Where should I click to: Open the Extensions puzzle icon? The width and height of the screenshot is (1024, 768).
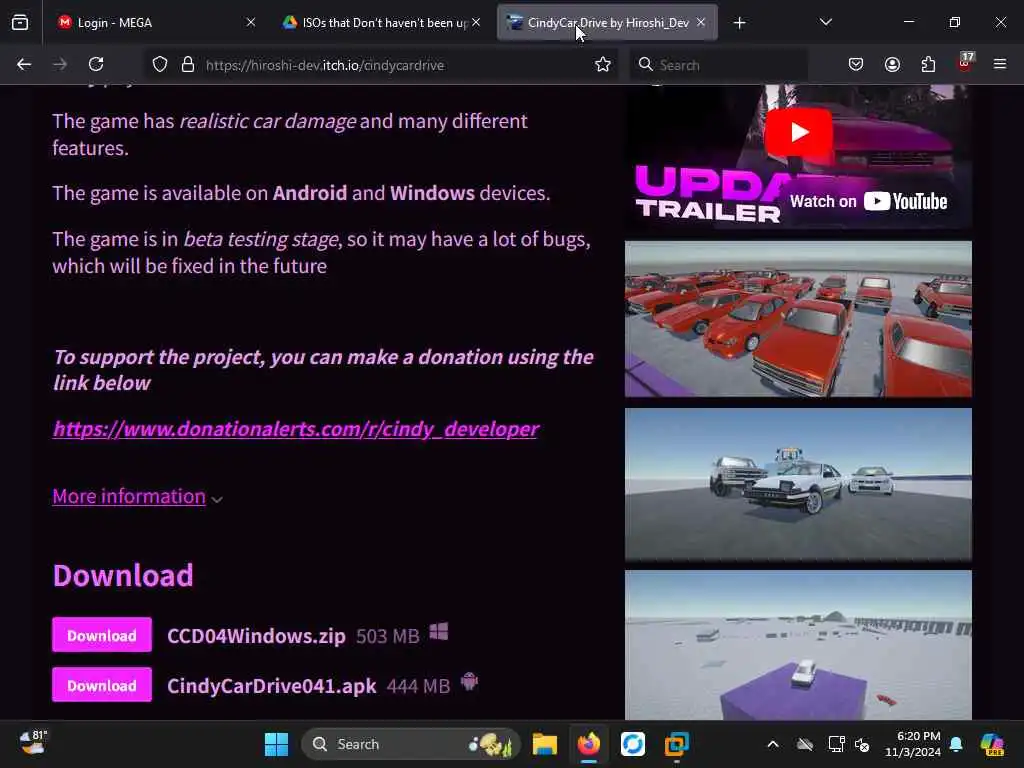[x=928, y=64]
